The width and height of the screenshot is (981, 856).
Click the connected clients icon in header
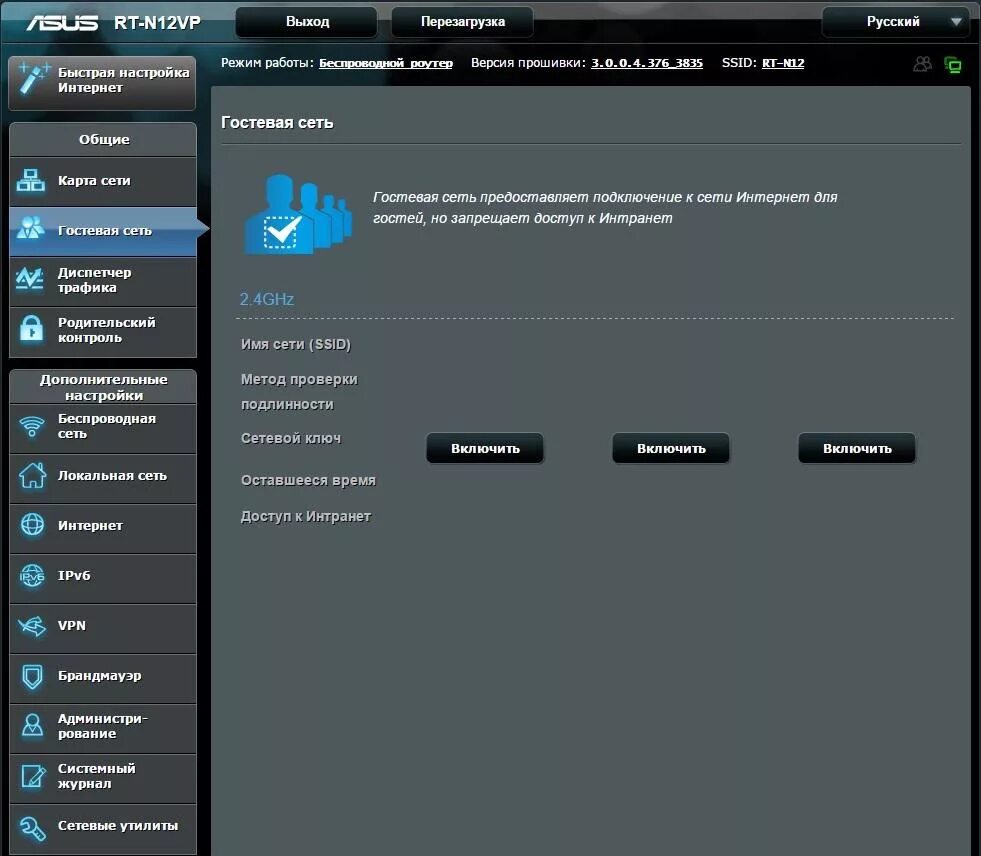tap(922, 62)
